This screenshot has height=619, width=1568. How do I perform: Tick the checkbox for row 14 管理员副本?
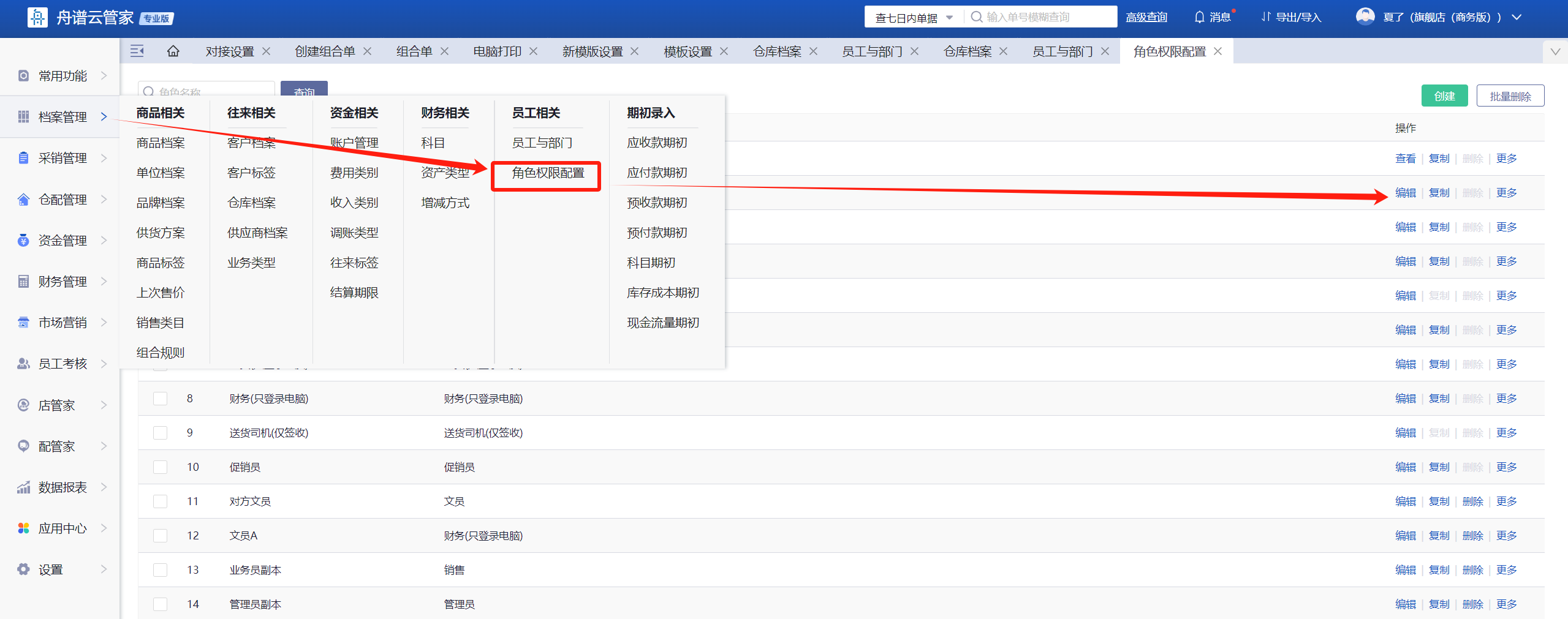pyautogui.click(x=160, y=604)
